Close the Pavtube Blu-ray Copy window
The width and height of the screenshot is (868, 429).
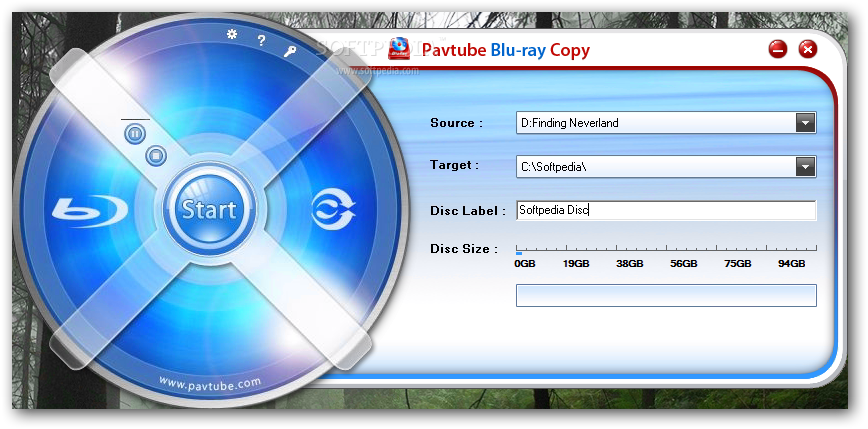pyautogui.click(x=808, y=50)
